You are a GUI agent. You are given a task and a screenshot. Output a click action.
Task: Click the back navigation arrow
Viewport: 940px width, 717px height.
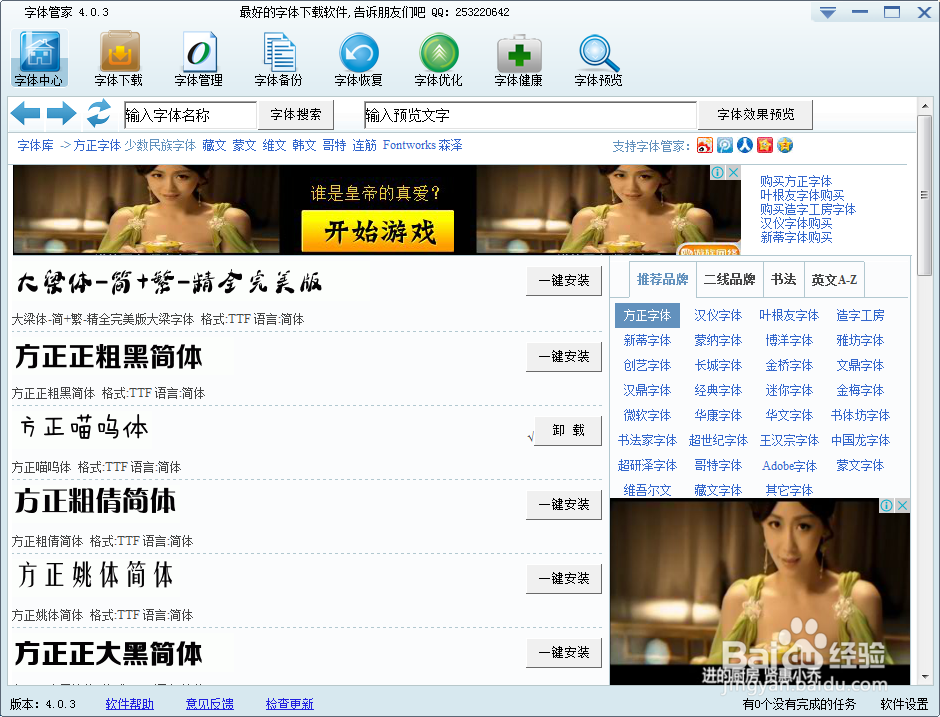point(25,113)
